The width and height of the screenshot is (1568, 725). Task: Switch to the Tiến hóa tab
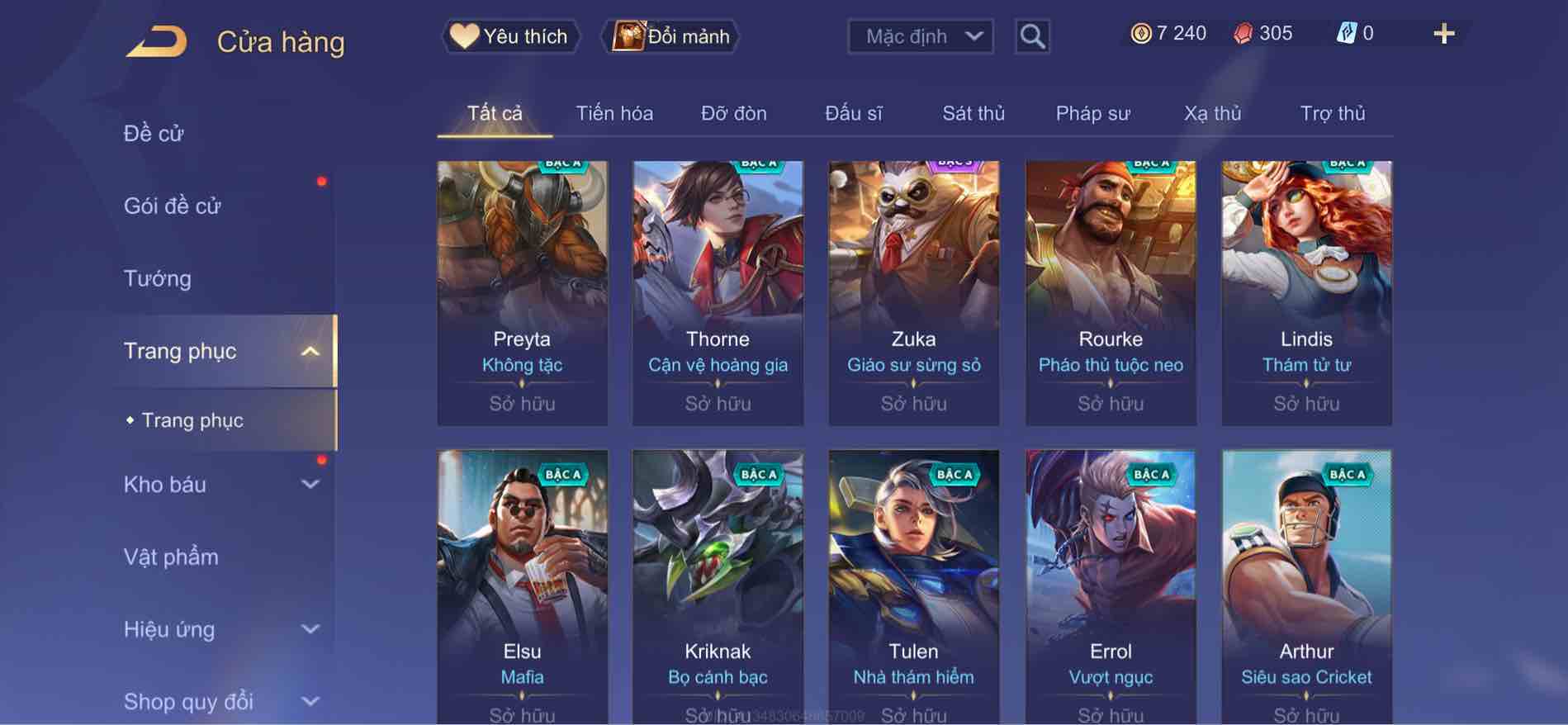pyautogui.click(x=614, y=113)
